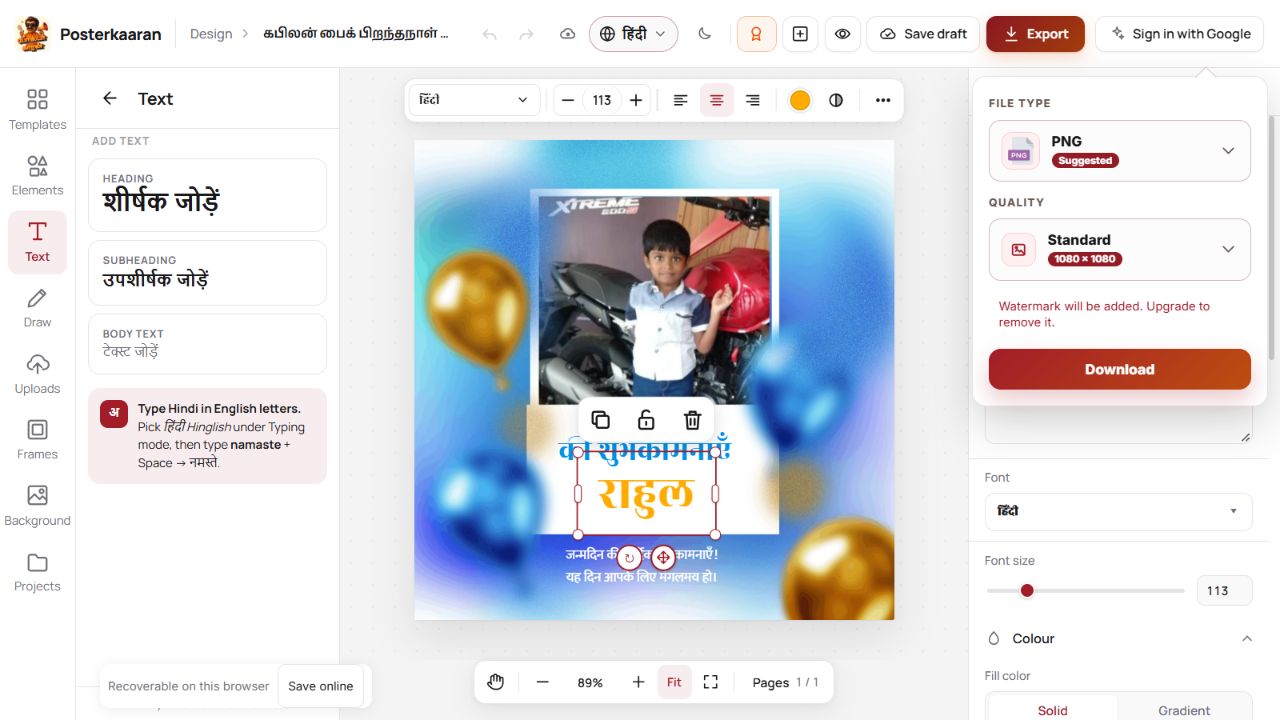Expand the Standard quality dropdown
Image resolution: width=1280 pixels, height=720 pixels.
coord(1120,249)
